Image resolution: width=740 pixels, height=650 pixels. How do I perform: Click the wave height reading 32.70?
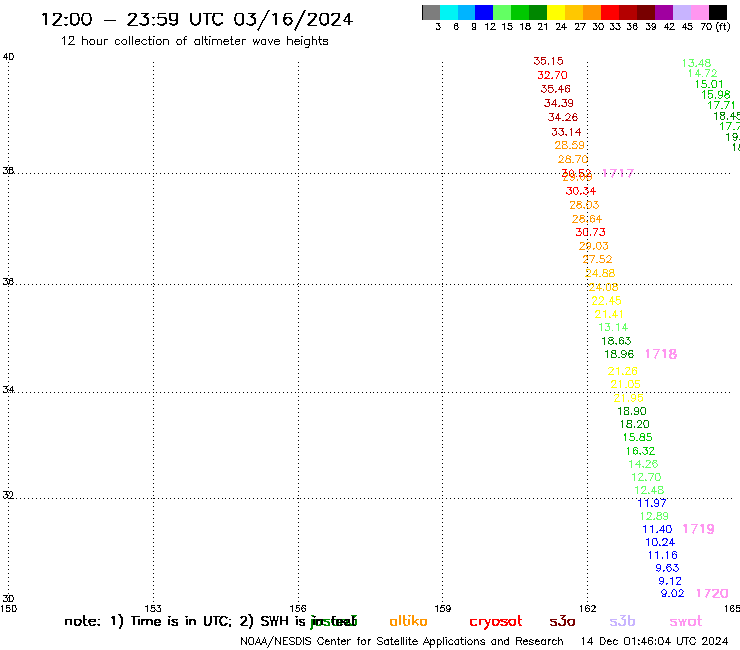pos(552,75)
